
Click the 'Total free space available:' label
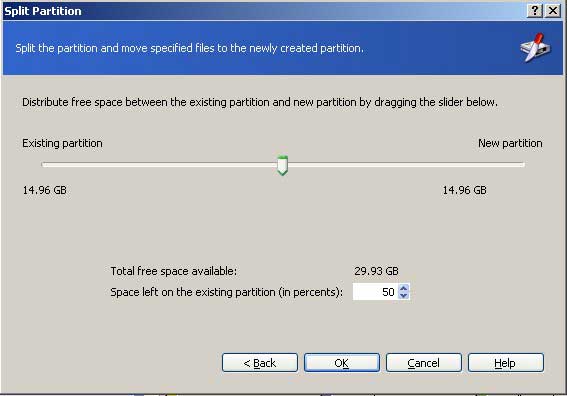[174, 271]
